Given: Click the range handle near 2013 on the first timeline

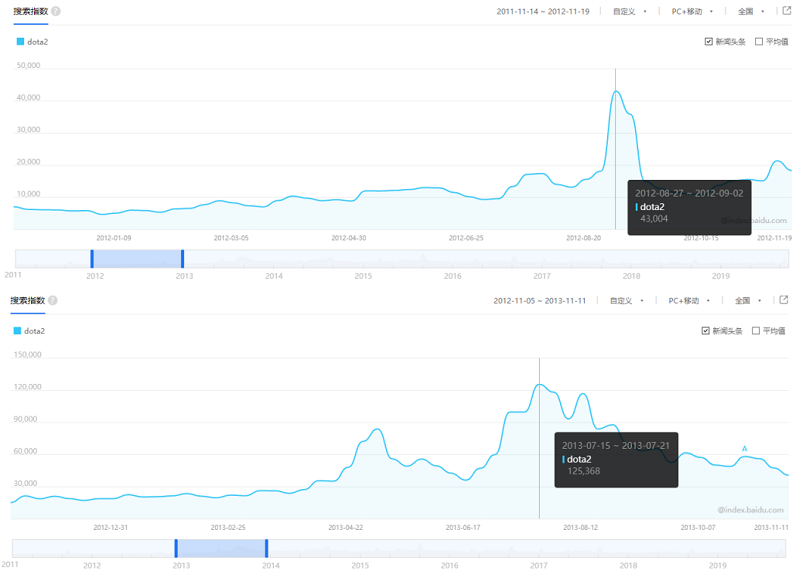Looking at the screenshot, I should coord(182,259).
